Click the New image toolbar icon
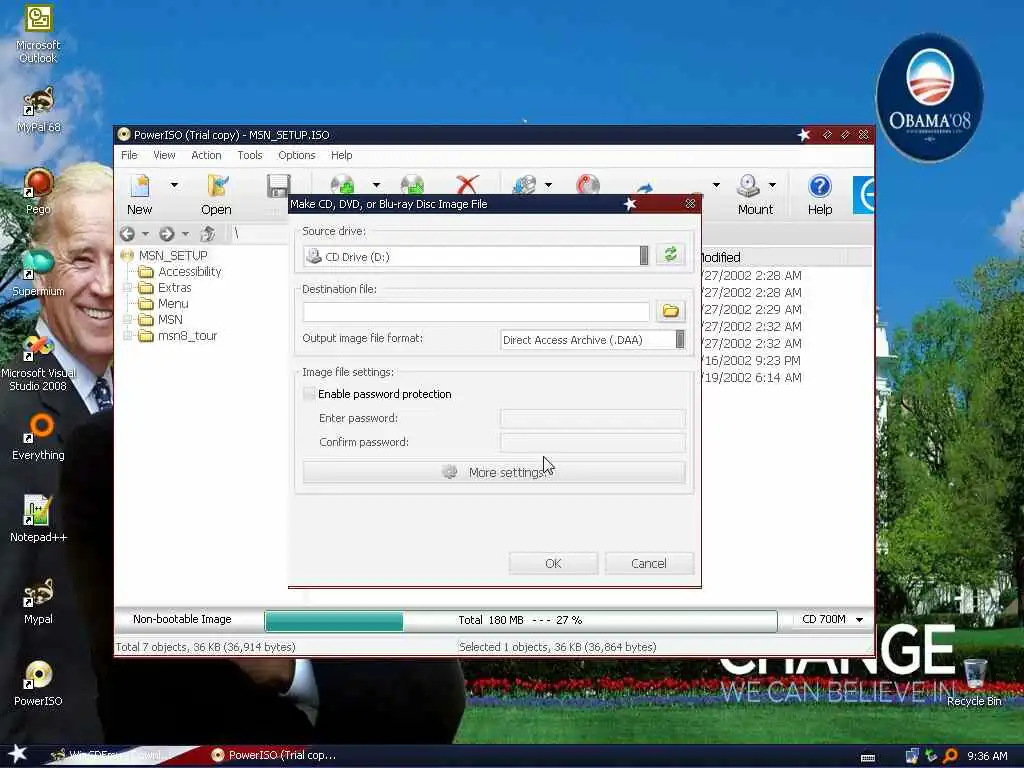This screenshot has width=1024, height=768. pyautogui.click(x=140, y=187)
